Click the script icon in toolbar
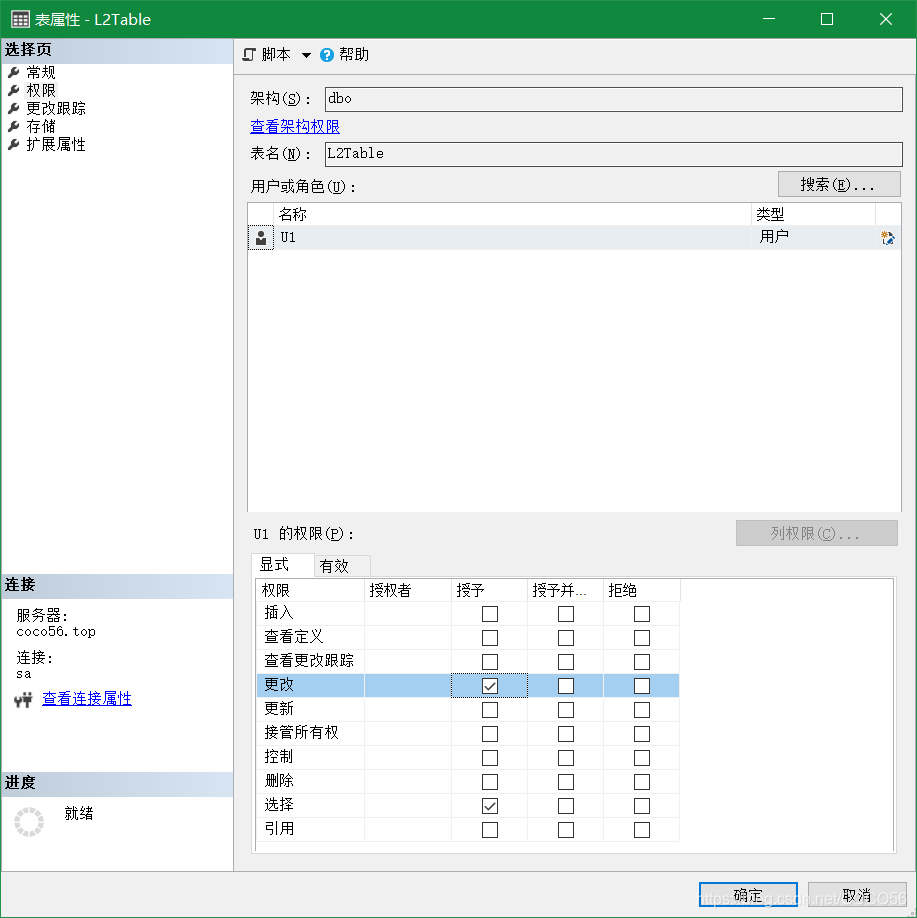The width and height of the screenshot is (917, 918). [249, 54]
